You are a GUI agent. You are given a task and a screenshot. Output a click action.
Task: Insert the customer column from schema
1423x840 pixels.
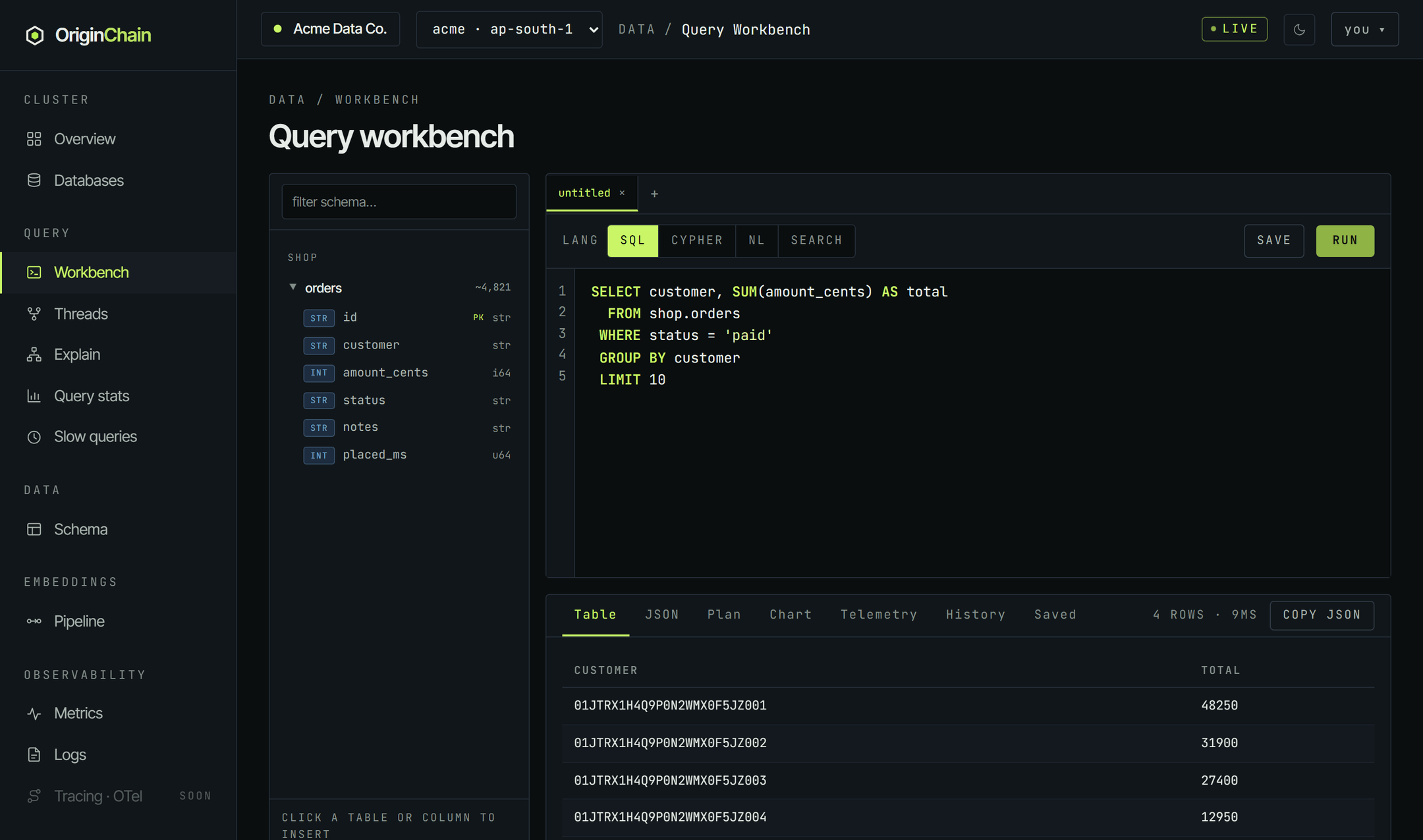click(406, 345)
